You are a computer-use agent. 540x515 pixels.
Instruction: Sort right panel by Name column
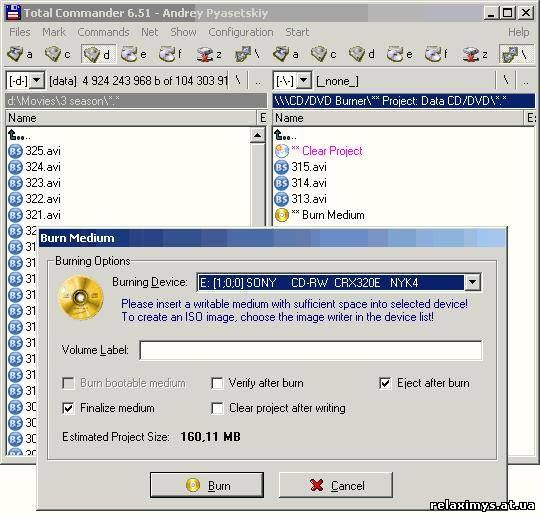point(398,118)
